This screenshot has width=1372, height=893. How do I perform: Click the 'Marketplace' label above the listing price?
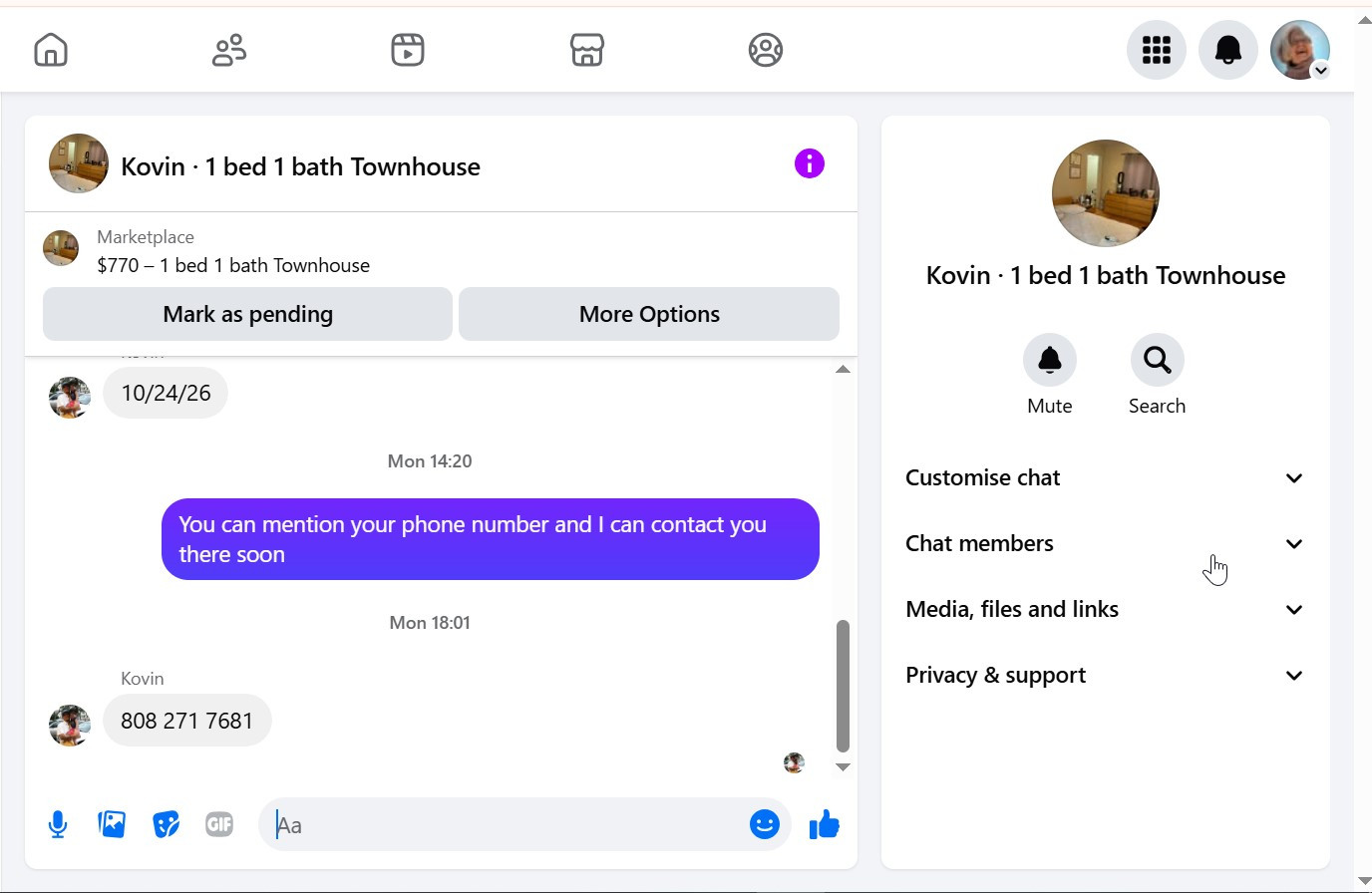click(146, 237)
